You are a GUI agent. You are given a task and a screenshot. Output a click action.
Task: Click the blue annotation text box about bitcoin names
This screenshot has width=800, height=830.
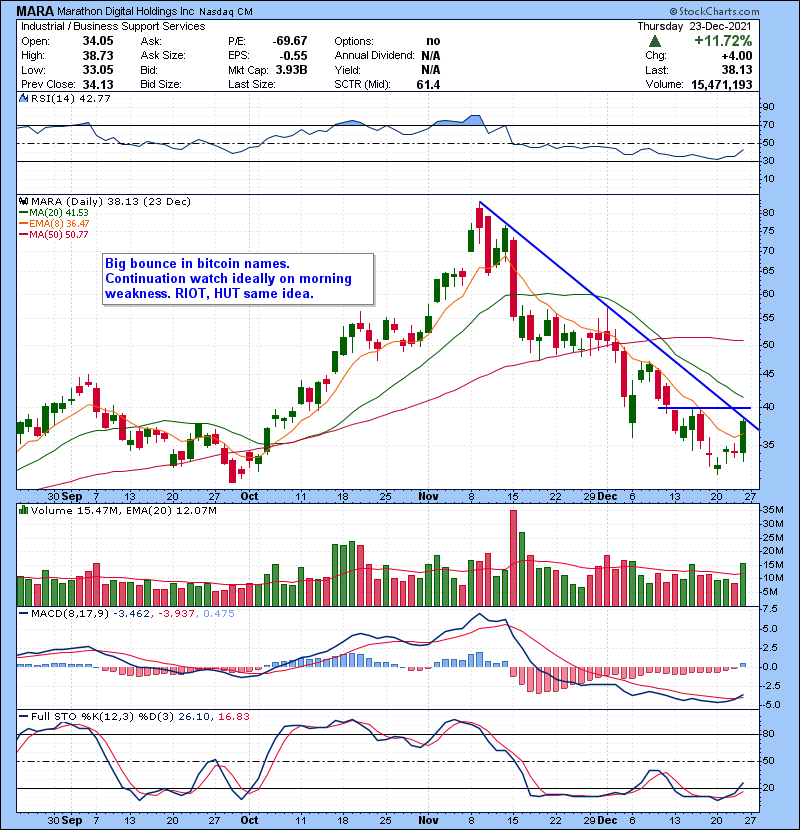click(x=238, y=279)
